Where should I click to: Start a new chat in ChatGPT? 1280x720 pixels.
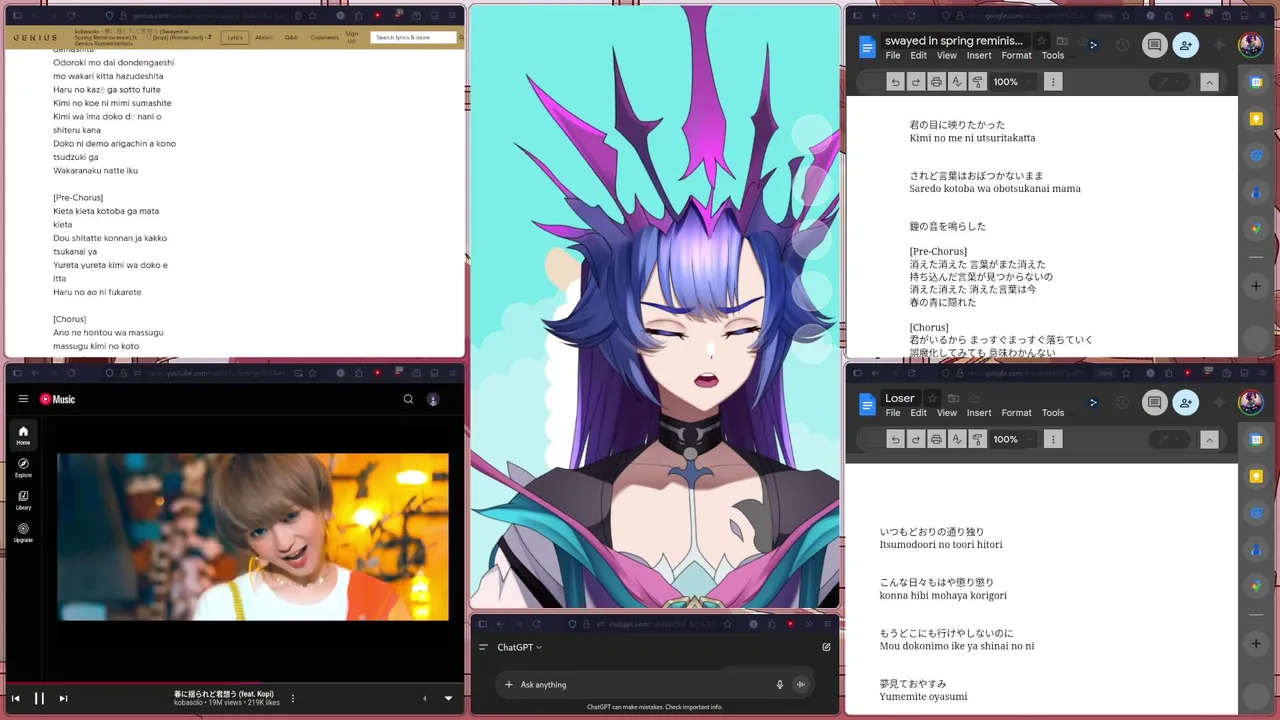(826, 647)
